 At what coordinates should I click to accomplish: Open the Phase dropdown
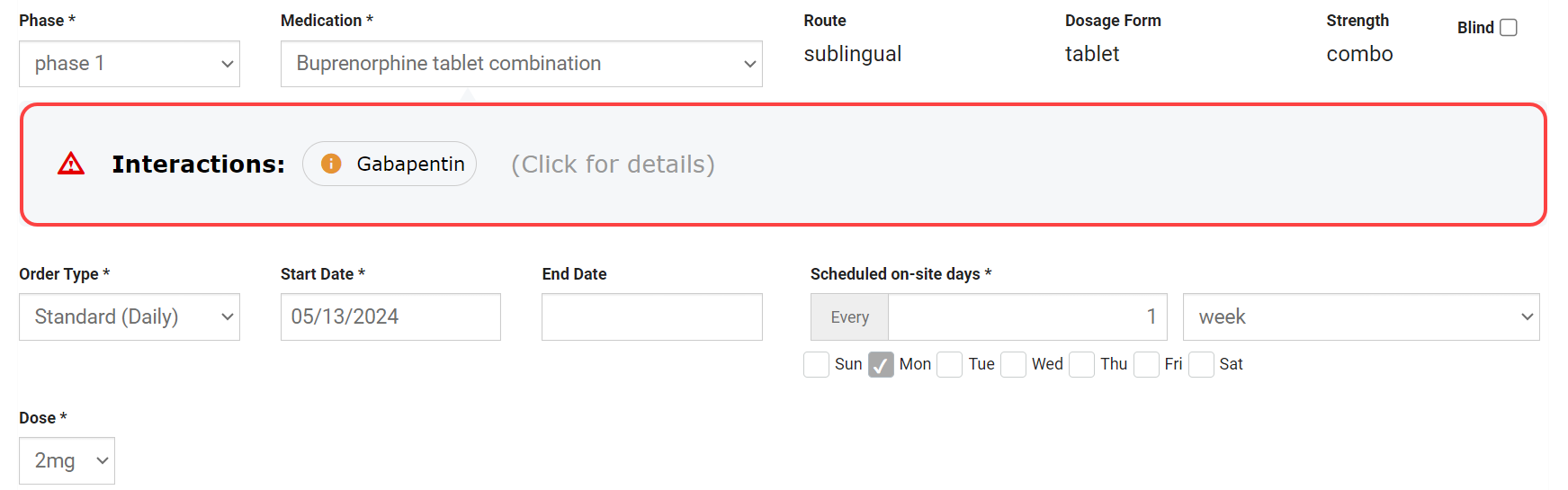[130, 64]
